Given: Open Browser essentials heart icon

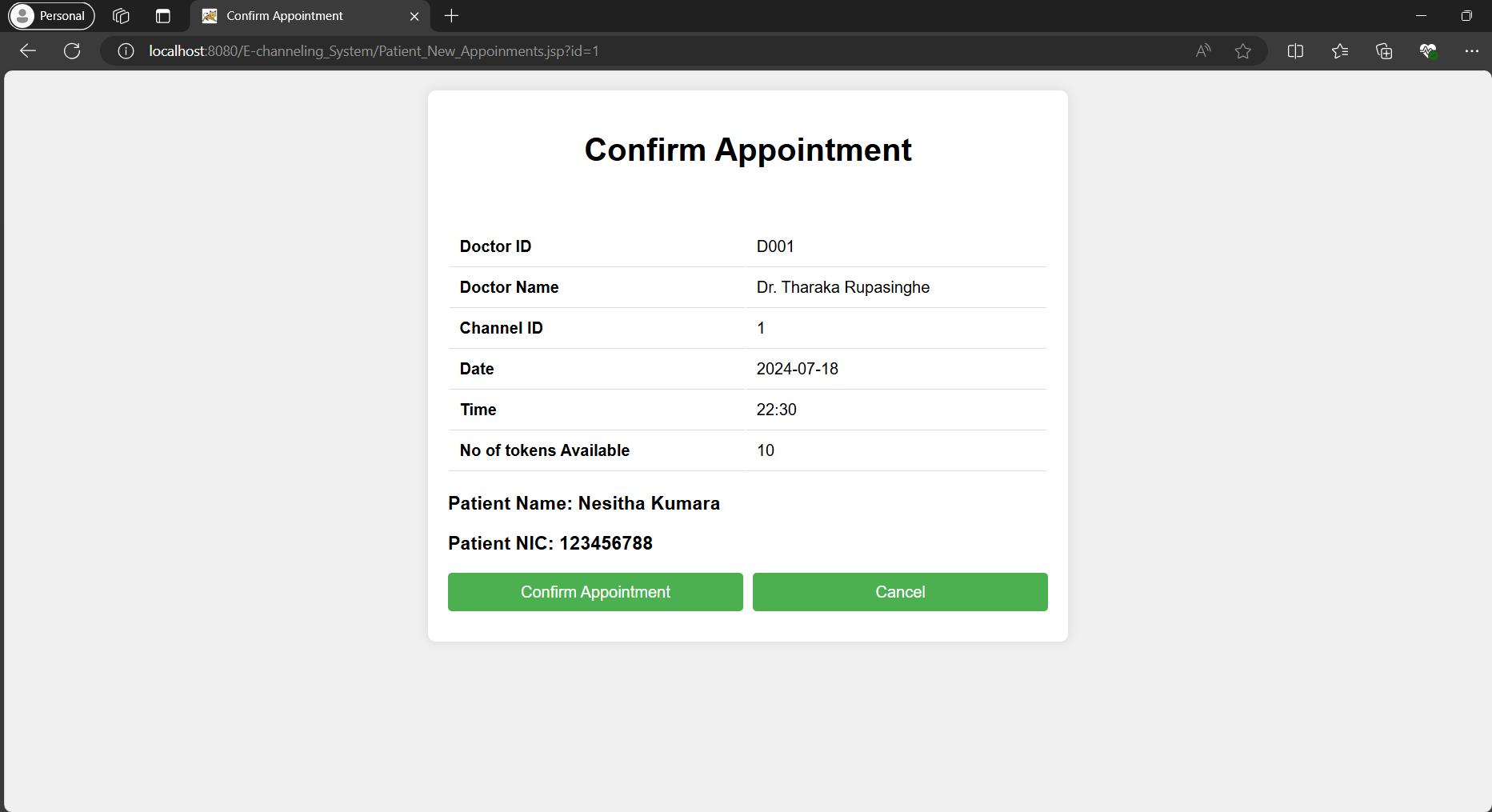Looking at the screenshot, I should click(1428, 51).
